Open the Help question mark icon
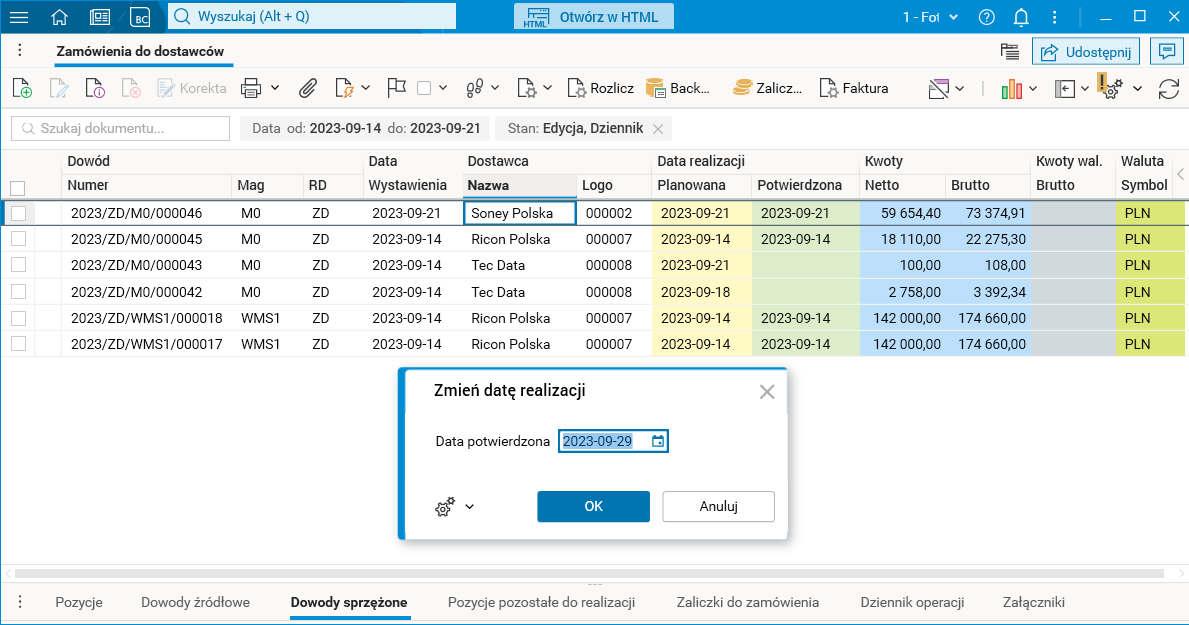Image resolution: width=1189 pixels, height=625 pixels. point(987,17)
